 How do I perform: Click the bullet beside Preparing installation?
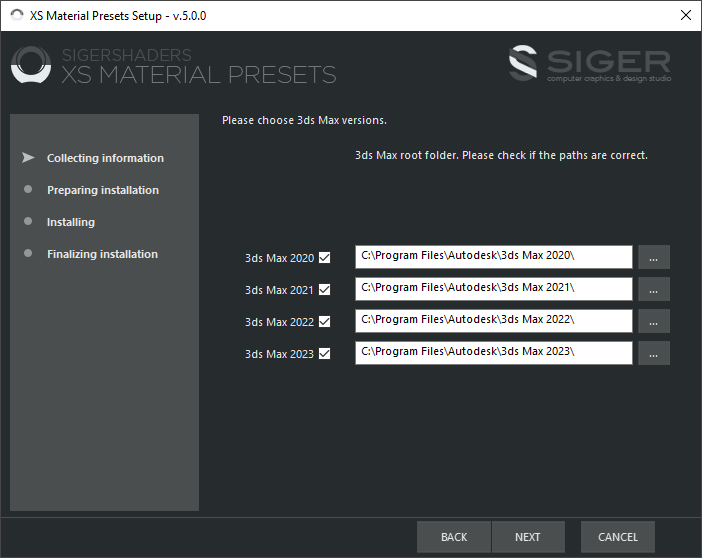click(x=28, y=189)
